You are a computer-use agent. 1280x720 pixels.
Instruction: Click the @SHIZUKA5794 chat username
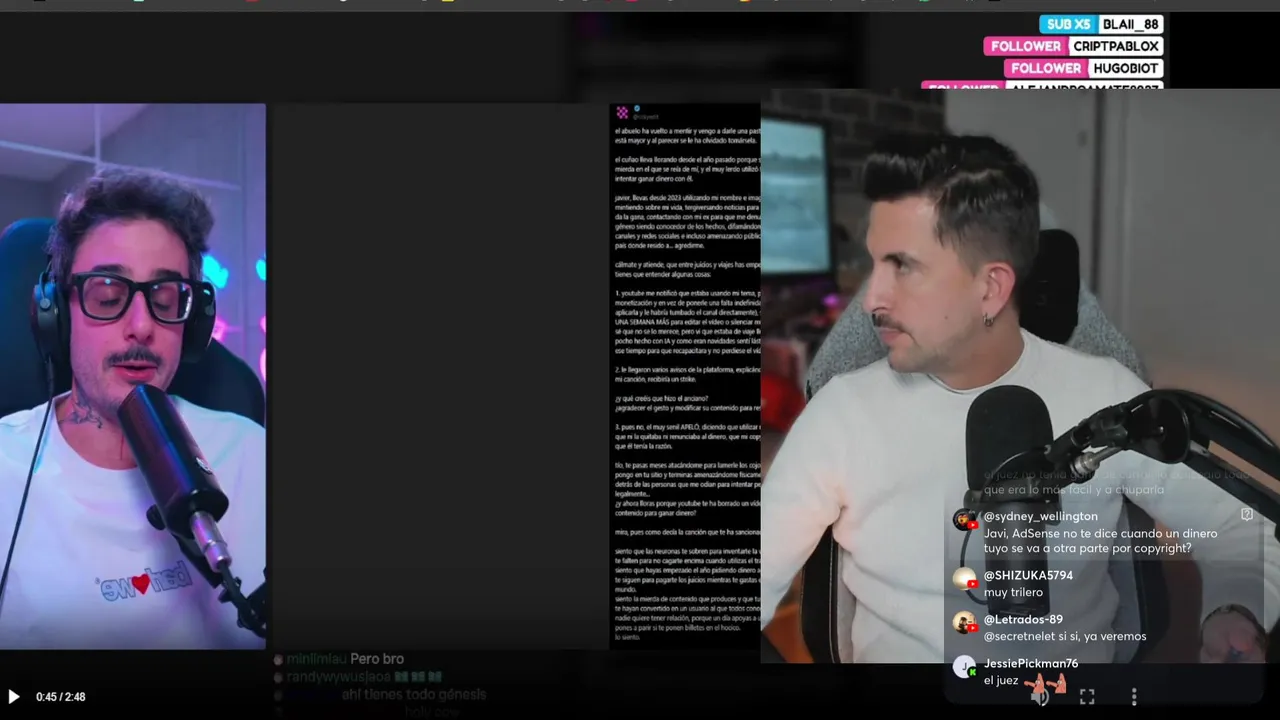pos(1028,575)
